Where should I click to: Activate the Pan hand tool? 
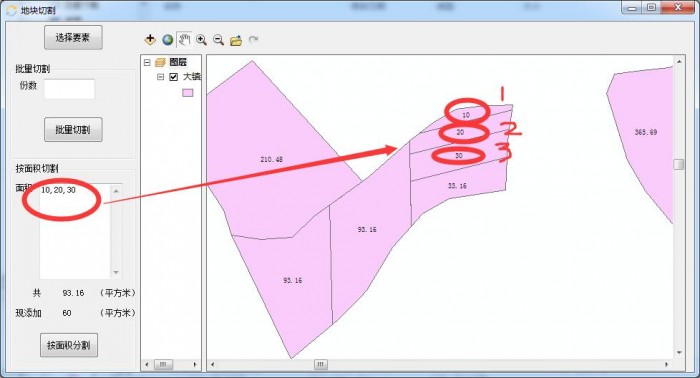click(x=184, y=39)
